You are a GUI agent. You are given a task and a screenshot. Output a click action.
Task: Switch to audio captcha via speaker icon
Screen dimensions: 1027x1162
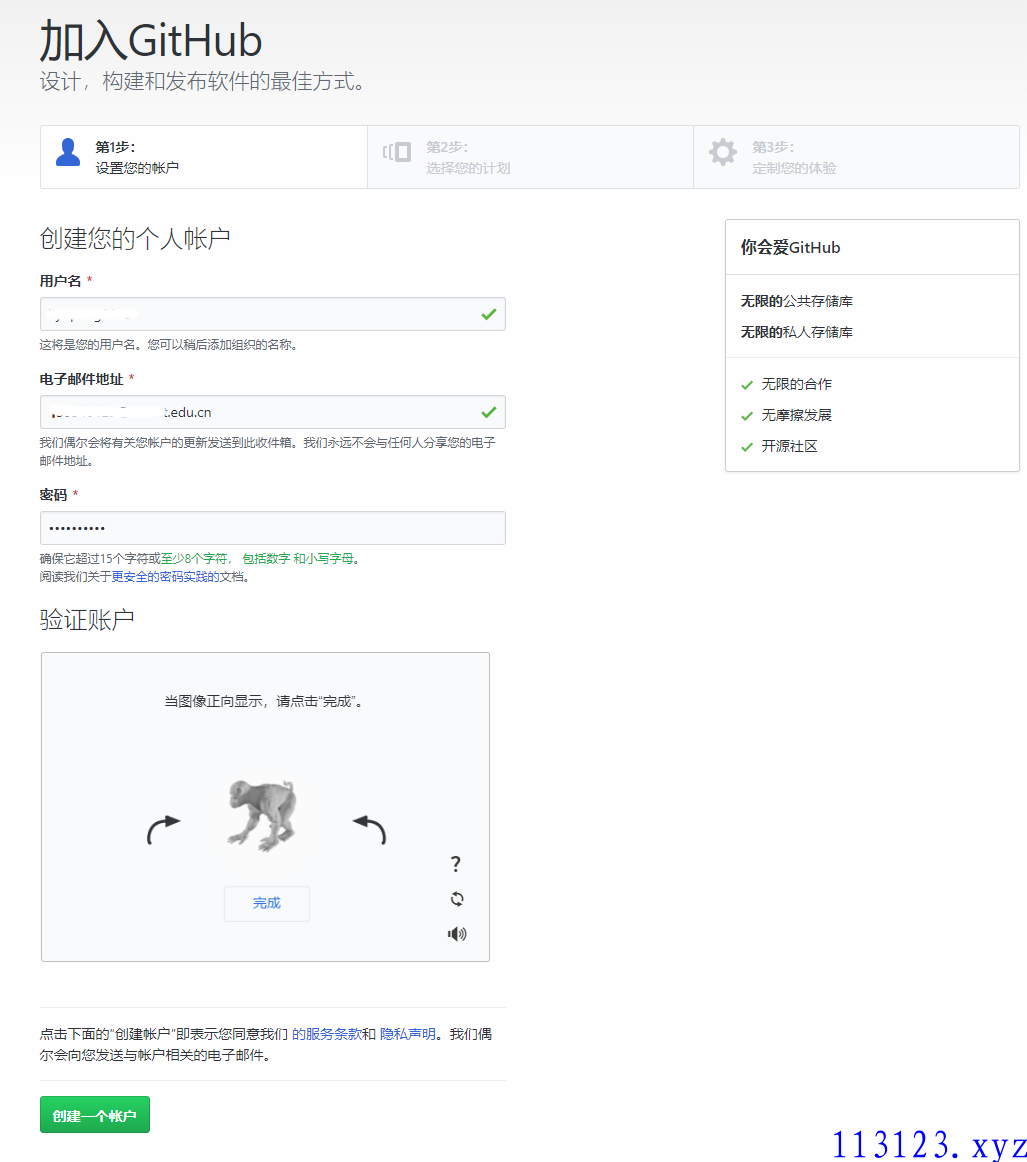(457, 934)
